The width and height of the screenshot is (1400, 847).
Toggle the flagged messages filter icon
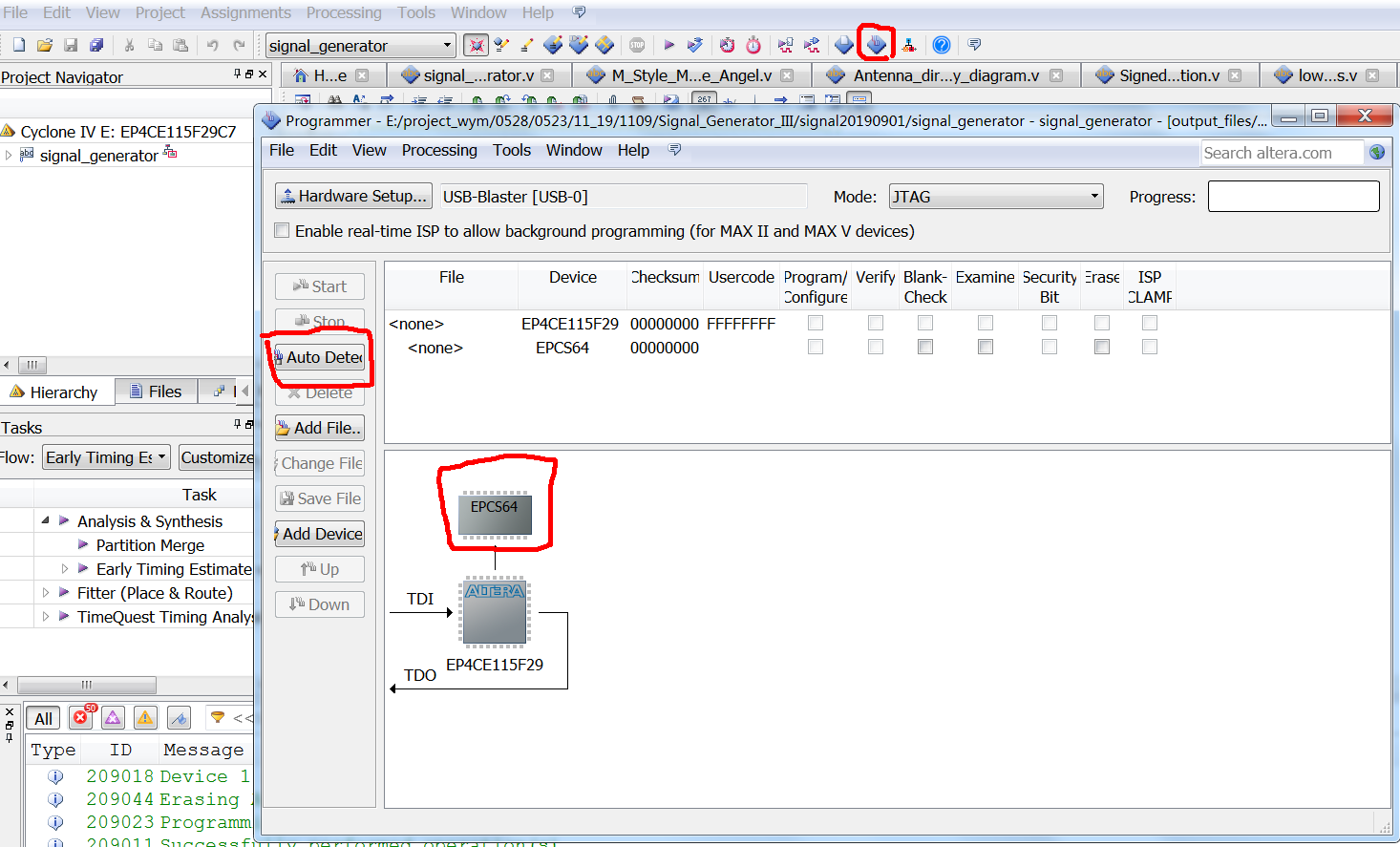179,717
